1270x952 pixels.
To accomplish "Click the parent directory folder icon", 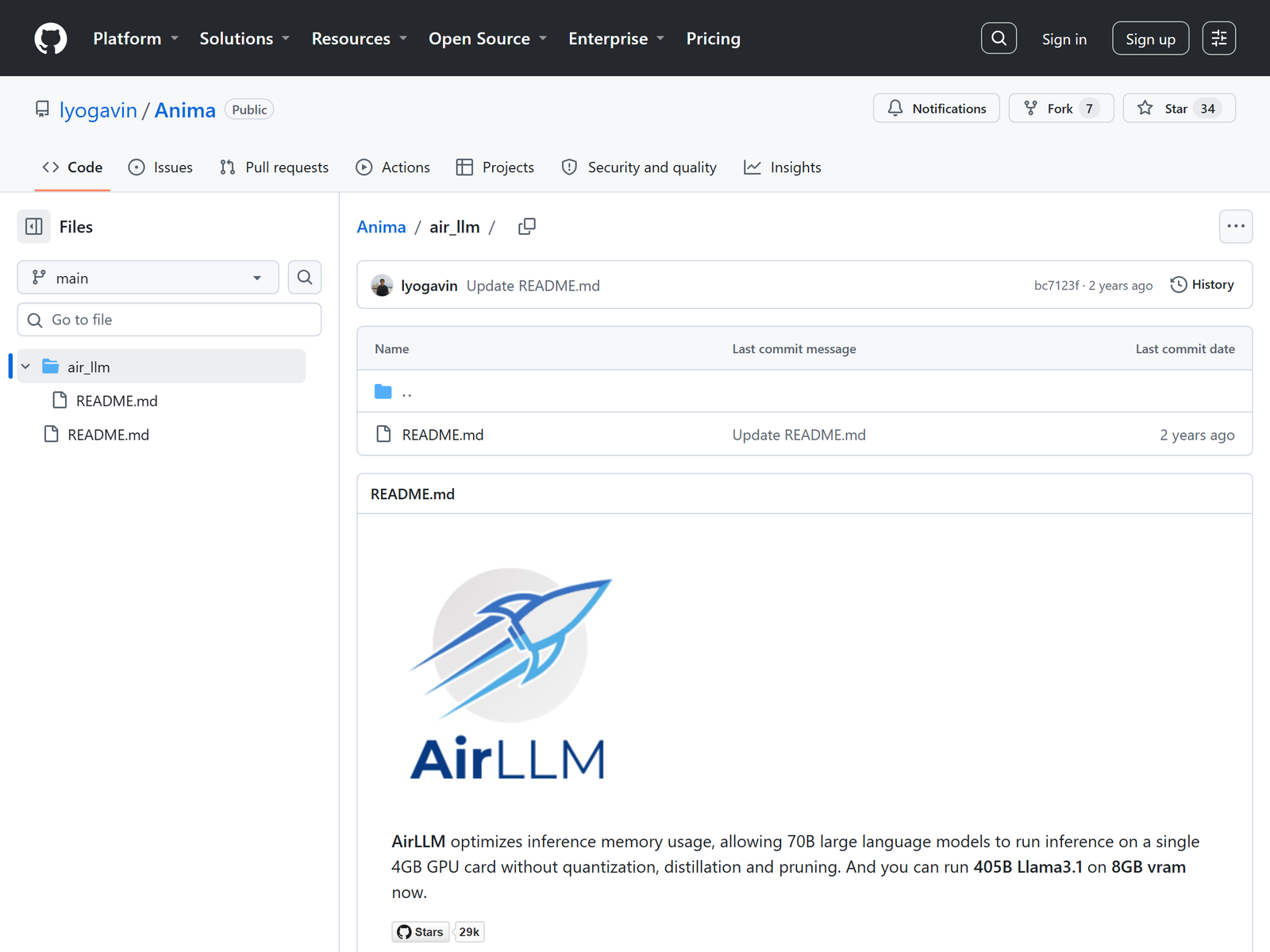I will coord(383,392).
